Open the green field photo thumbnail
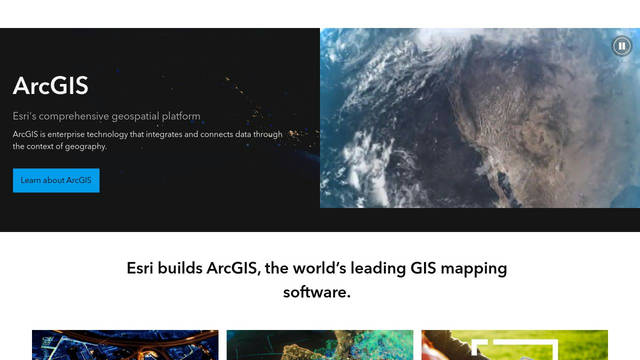This screenshot has height=360, width=640. pyautogui.click(x=515, y=345)
